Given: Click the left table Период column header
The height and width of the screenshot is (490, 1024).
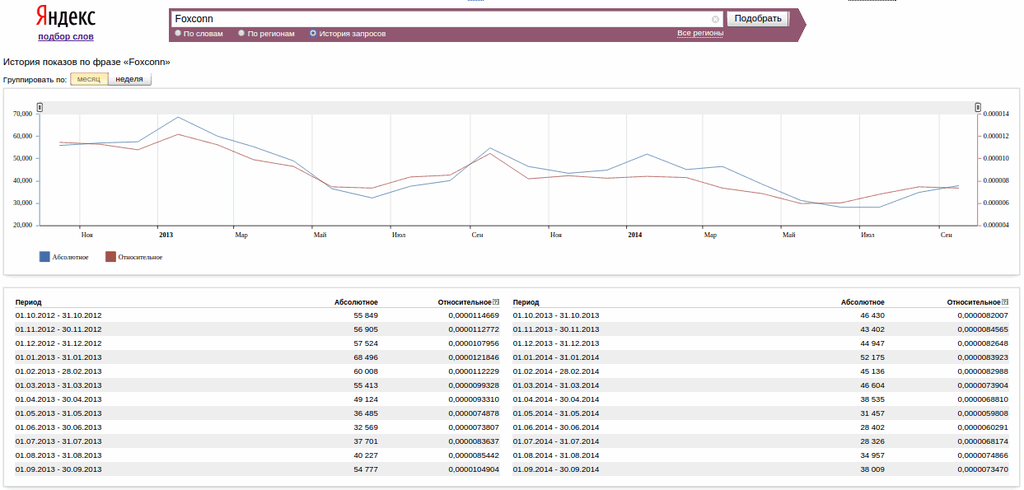Looking at the screenshot, I should [x=29, y=302].
